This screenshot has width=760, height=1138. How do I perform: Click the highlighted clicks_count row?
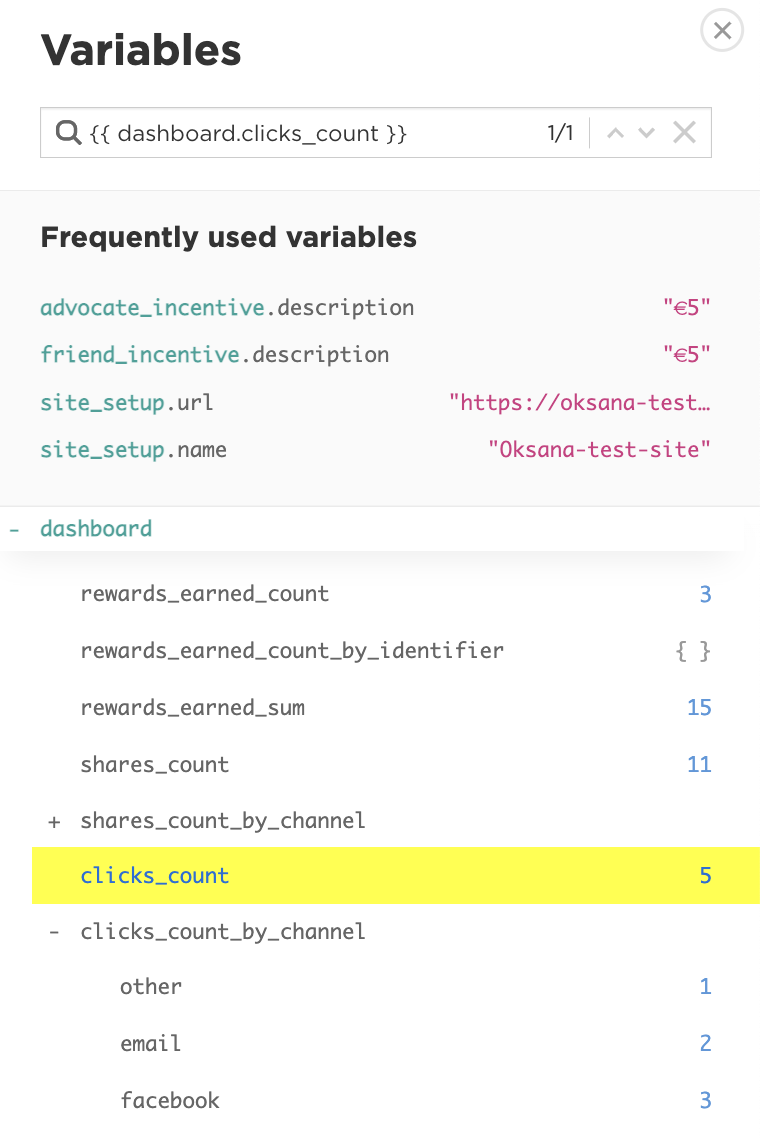tap(396, 875)
